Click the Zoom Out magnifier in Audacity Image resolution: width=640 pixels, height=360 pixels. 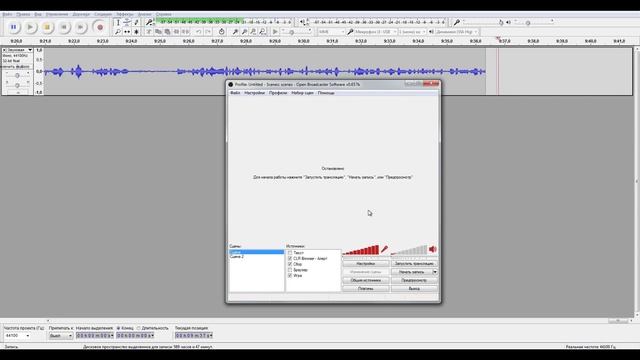(x=244, y=31)
